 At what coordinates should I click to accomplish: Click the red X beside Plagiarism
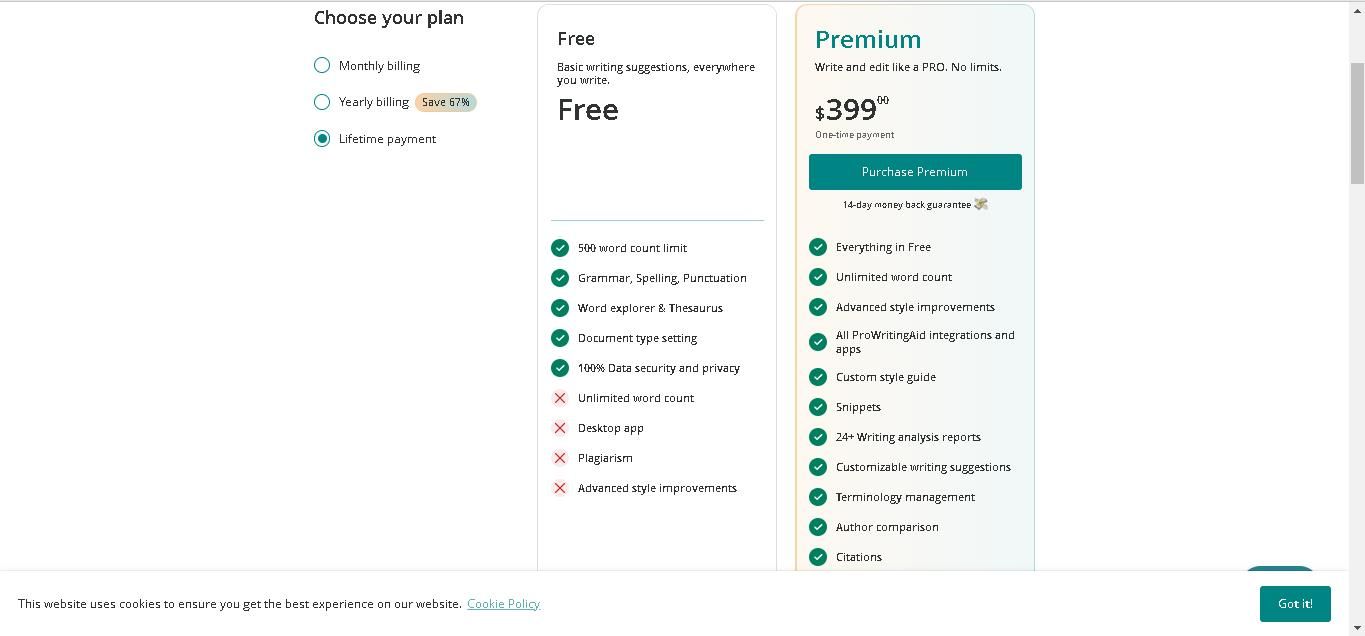560,458
